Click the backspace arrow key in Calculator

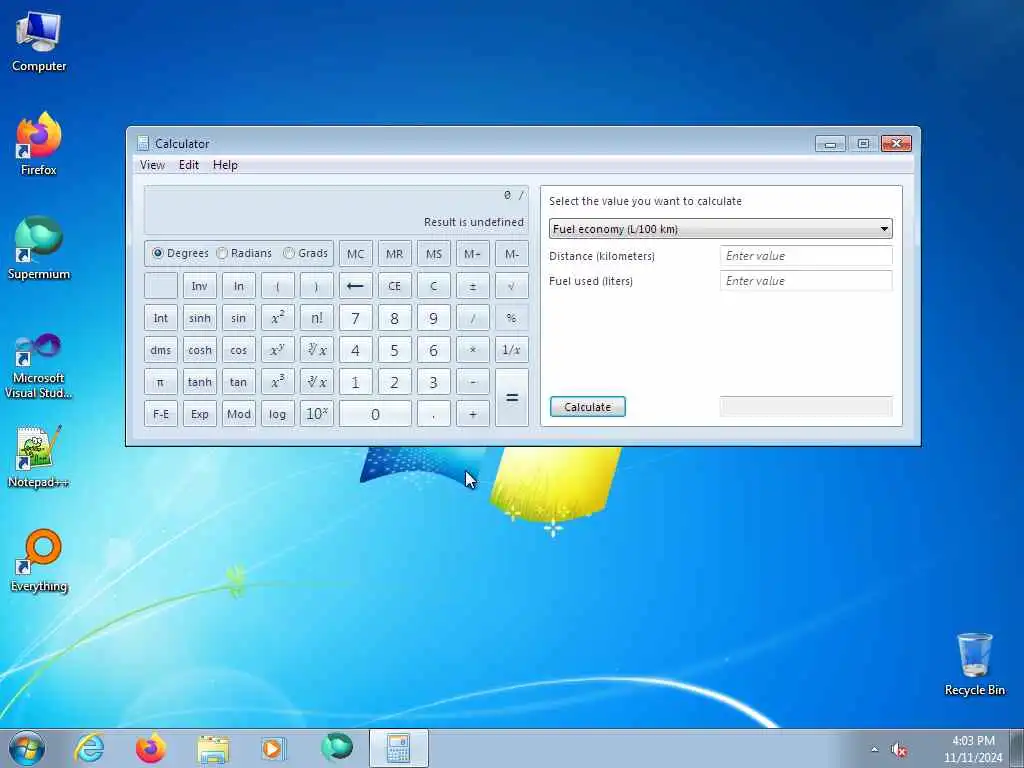tap(355, 286)
